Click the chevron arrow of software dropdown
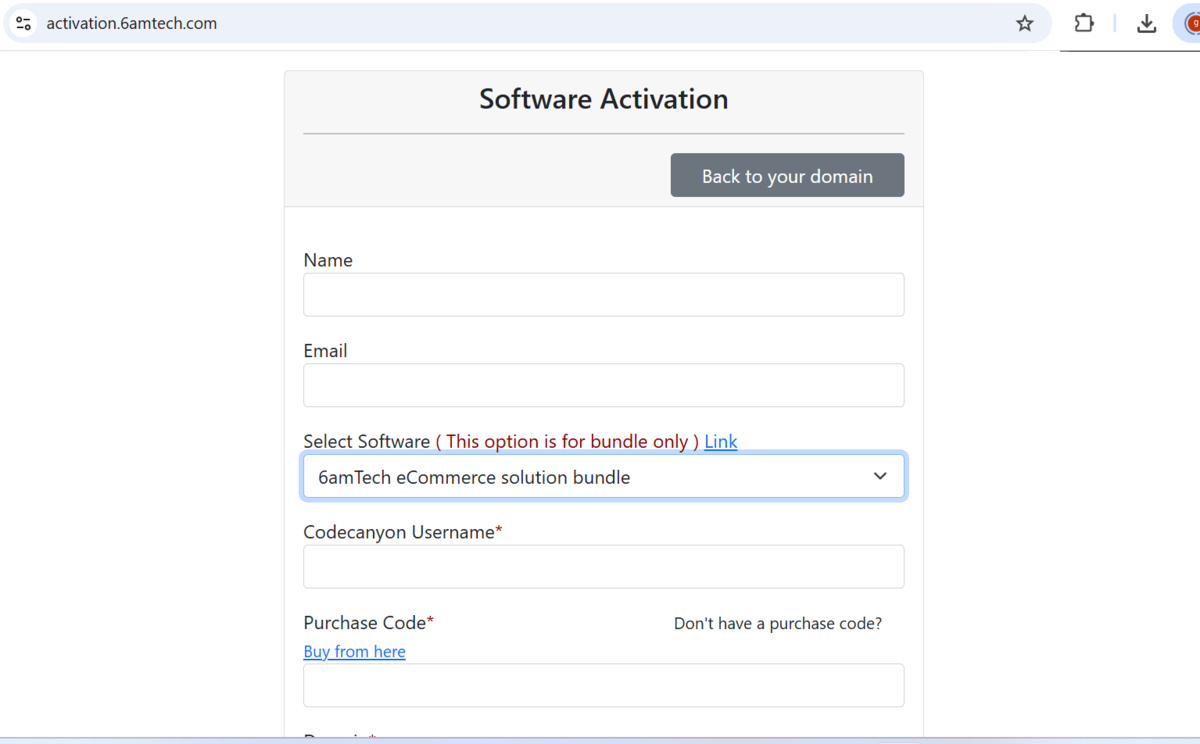Viewport: 1200px width, 744px height. click(880, 476)
